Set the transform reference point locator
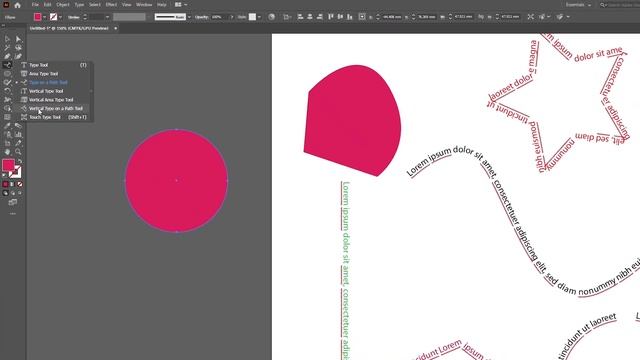 (x=362, y=17)
